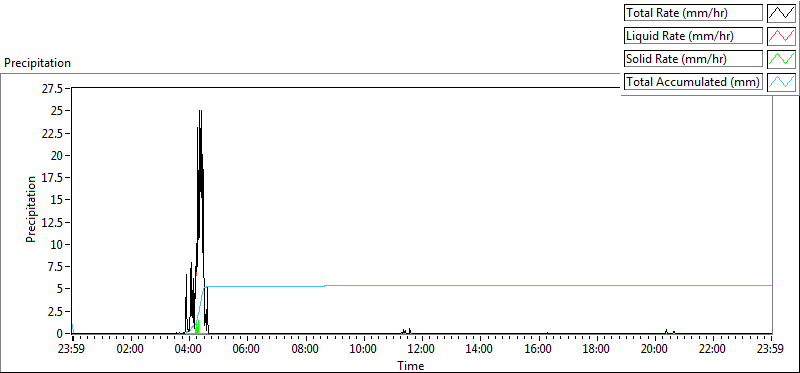800x373 pixels.
Task: Click the small rain blip near 20:00
Action: coord(666,331)
